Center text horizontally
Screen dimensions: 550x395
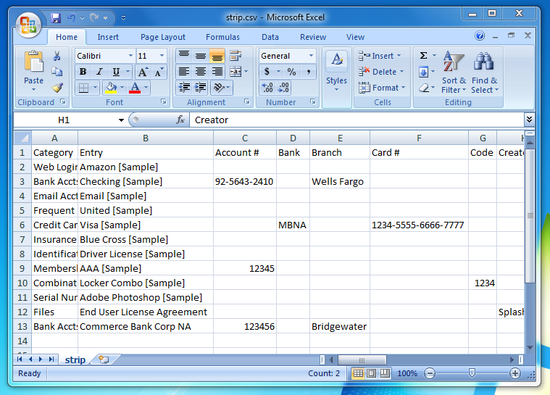point(201,72)
